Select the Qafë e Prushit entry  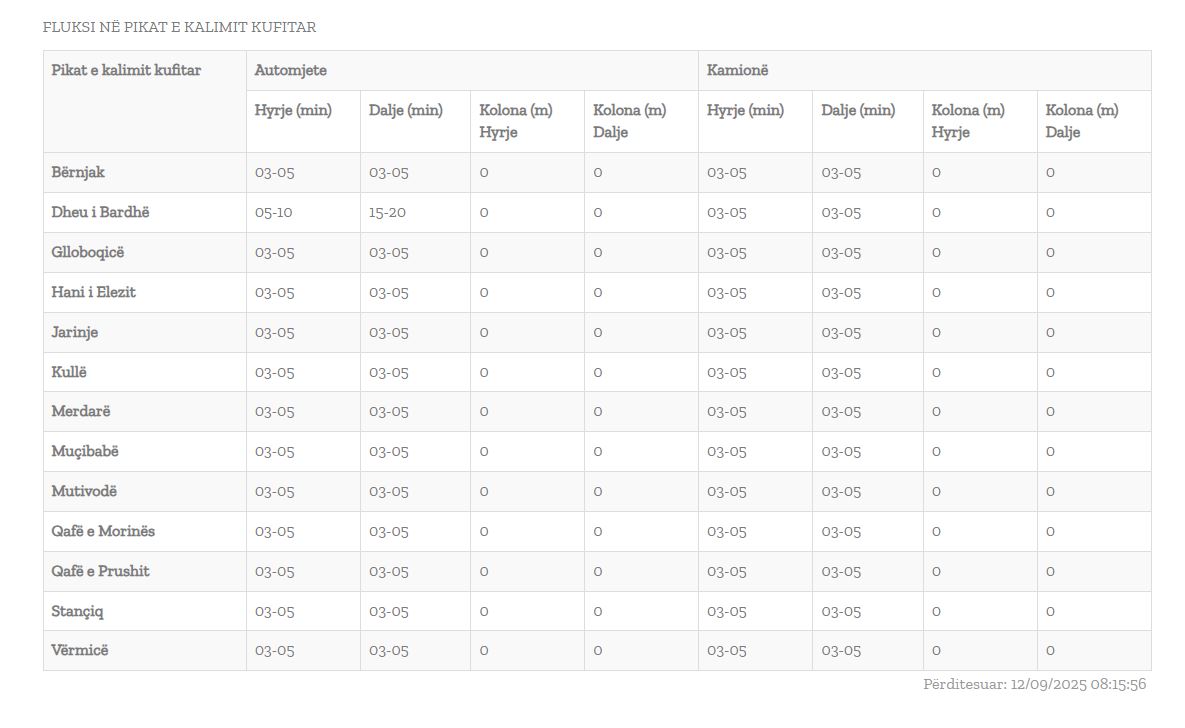point(101,572)
